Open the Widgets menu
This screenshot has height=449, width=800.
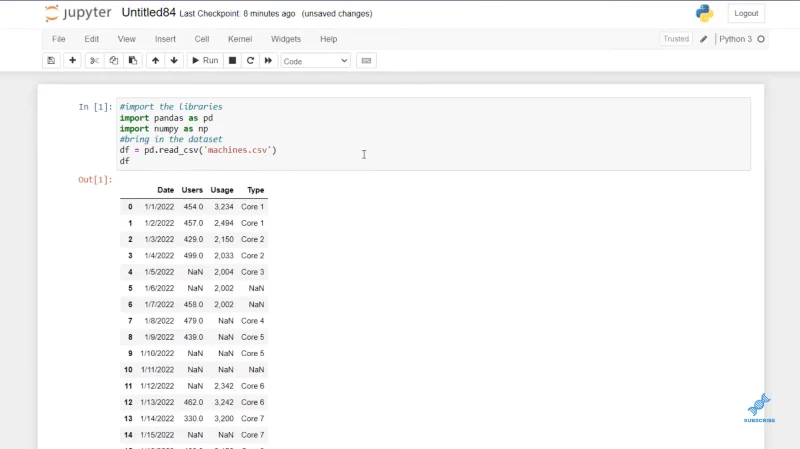(286, 39)
